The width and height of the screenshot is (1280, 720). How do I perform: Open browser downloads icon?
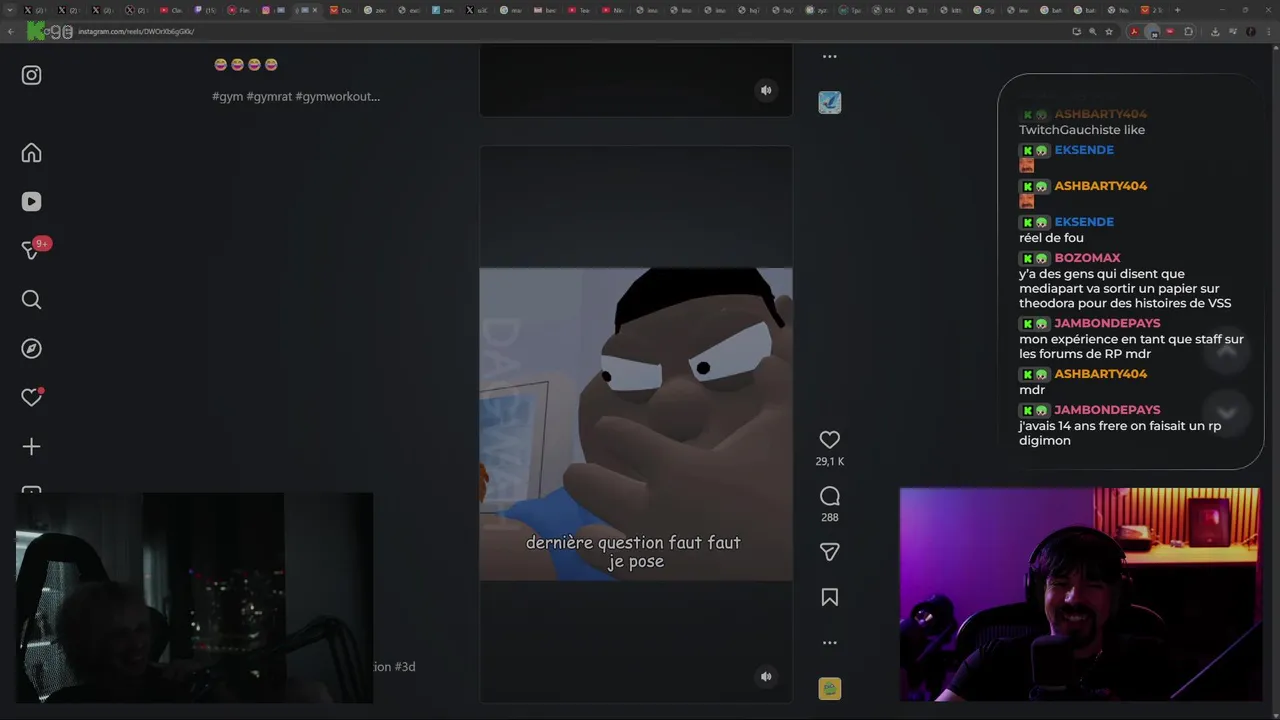coord(1215,31)
